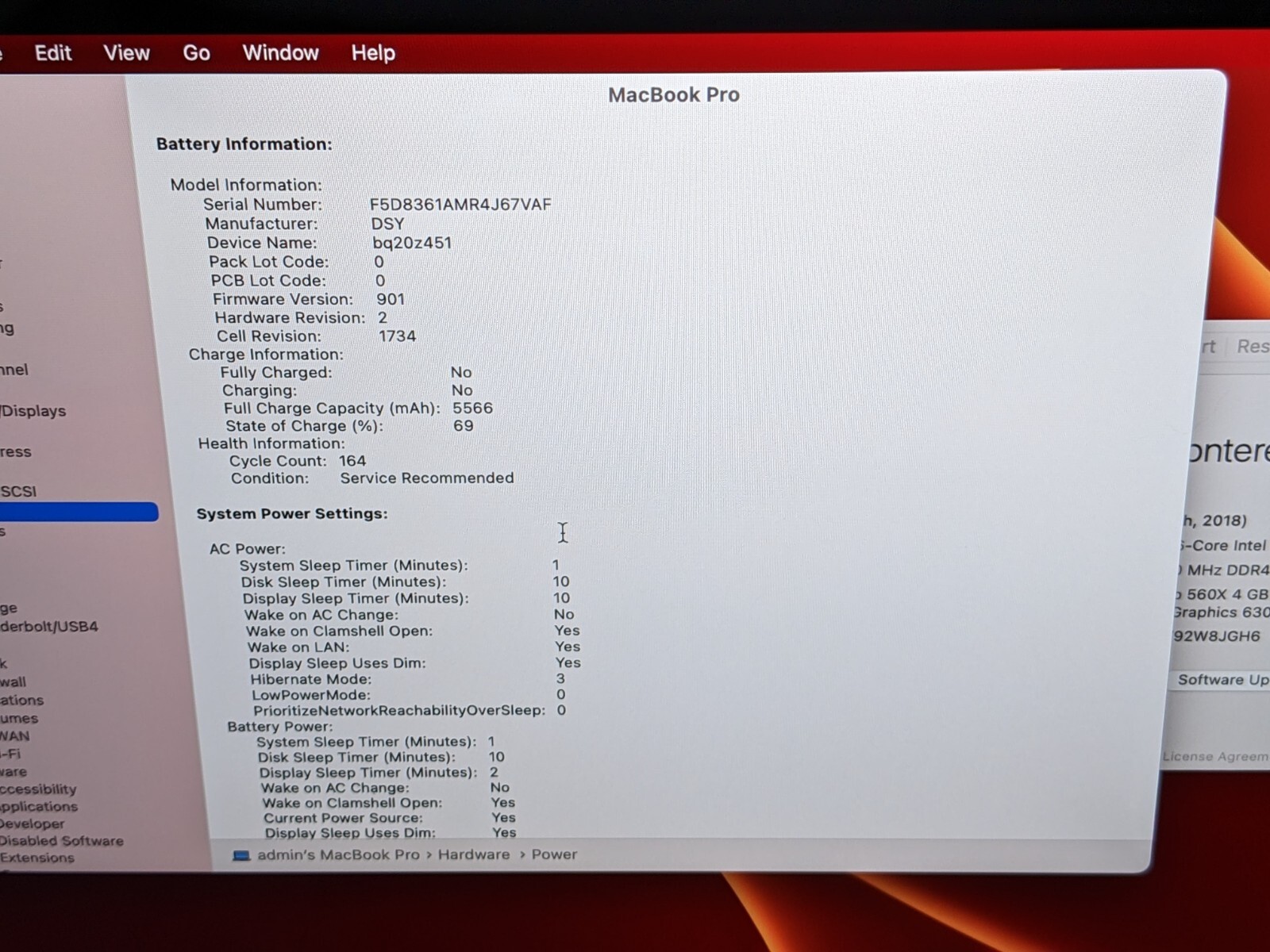Click Firmware Version value 901
1270x952 pixels.
click(x=391, y=299)
